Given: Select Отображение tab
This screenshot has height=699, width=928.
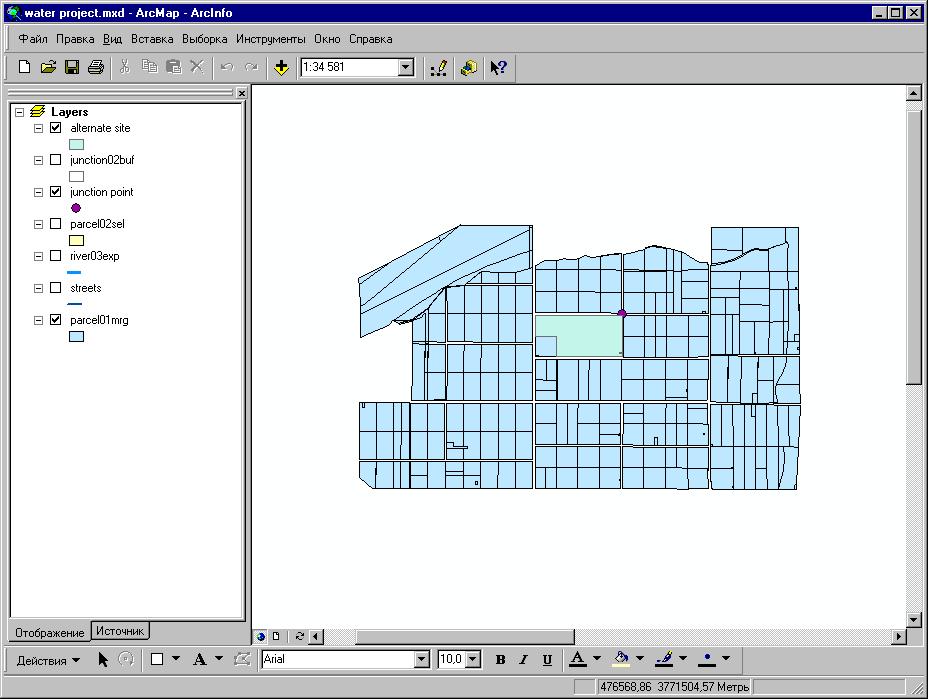Looking at the screenshot, I should click(50, 633).
